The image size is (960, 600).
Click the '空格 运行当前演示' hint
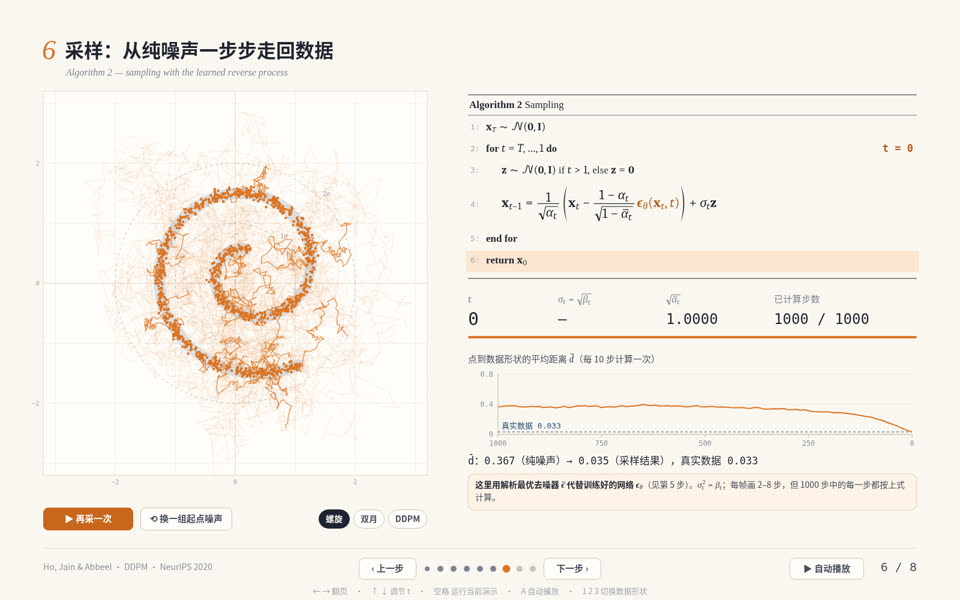tap(465, 591)
